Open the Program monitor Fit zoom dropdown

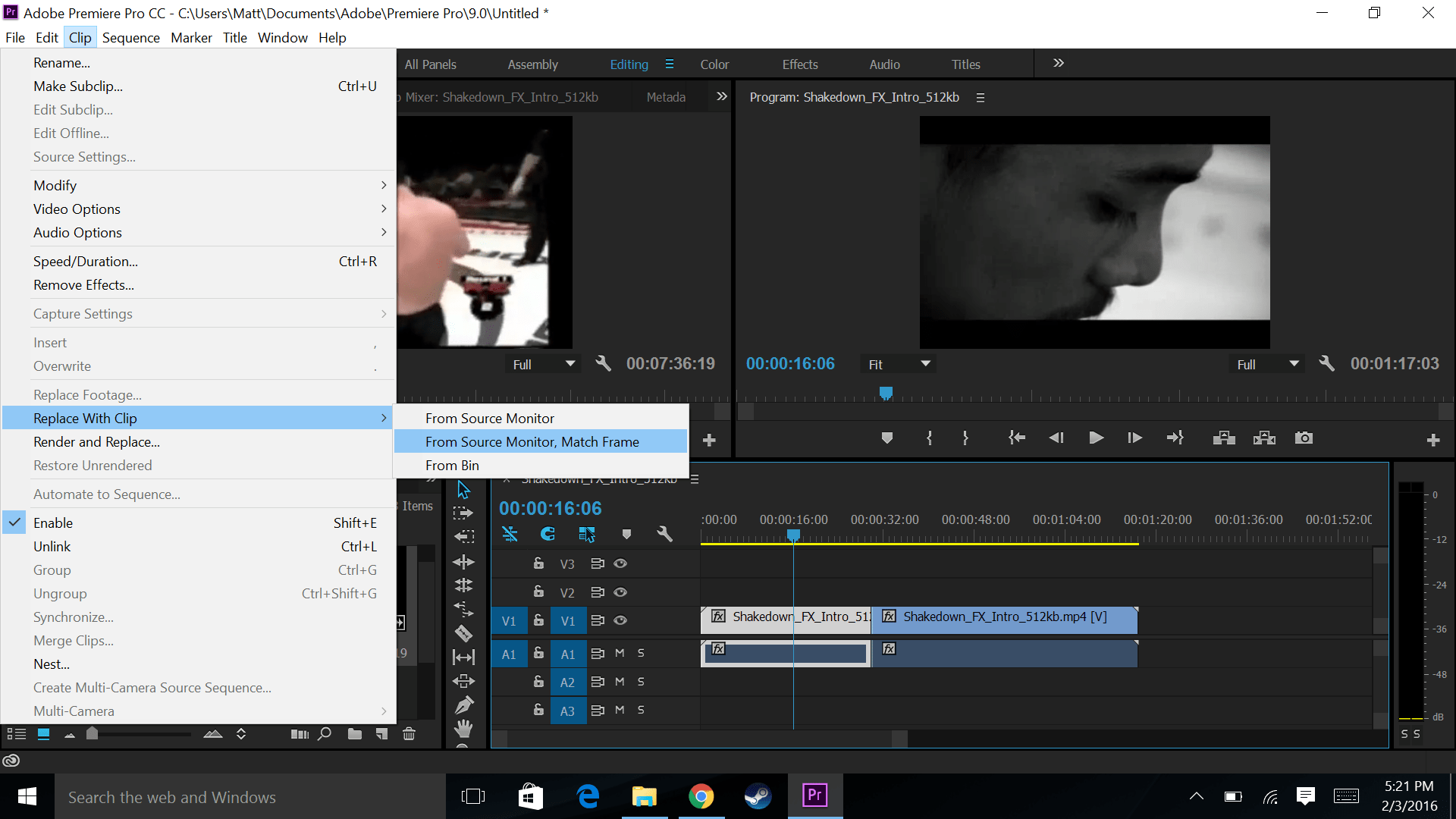click(x=899, y=364)
